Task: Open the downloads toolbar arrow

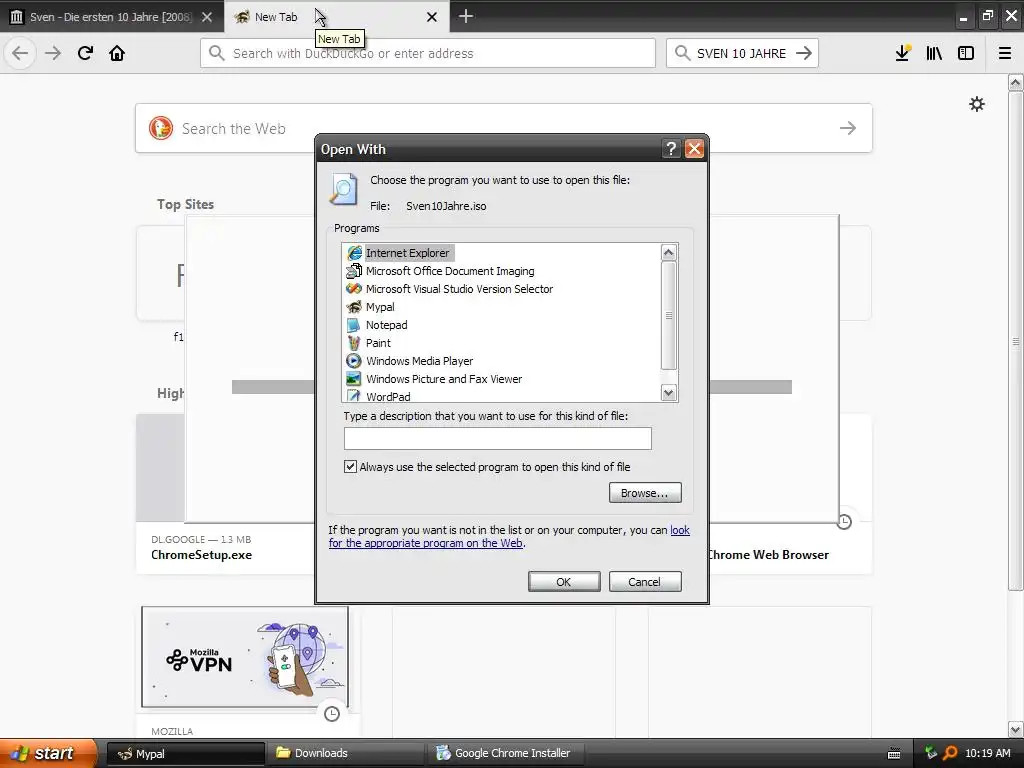Action: [903, 53]
